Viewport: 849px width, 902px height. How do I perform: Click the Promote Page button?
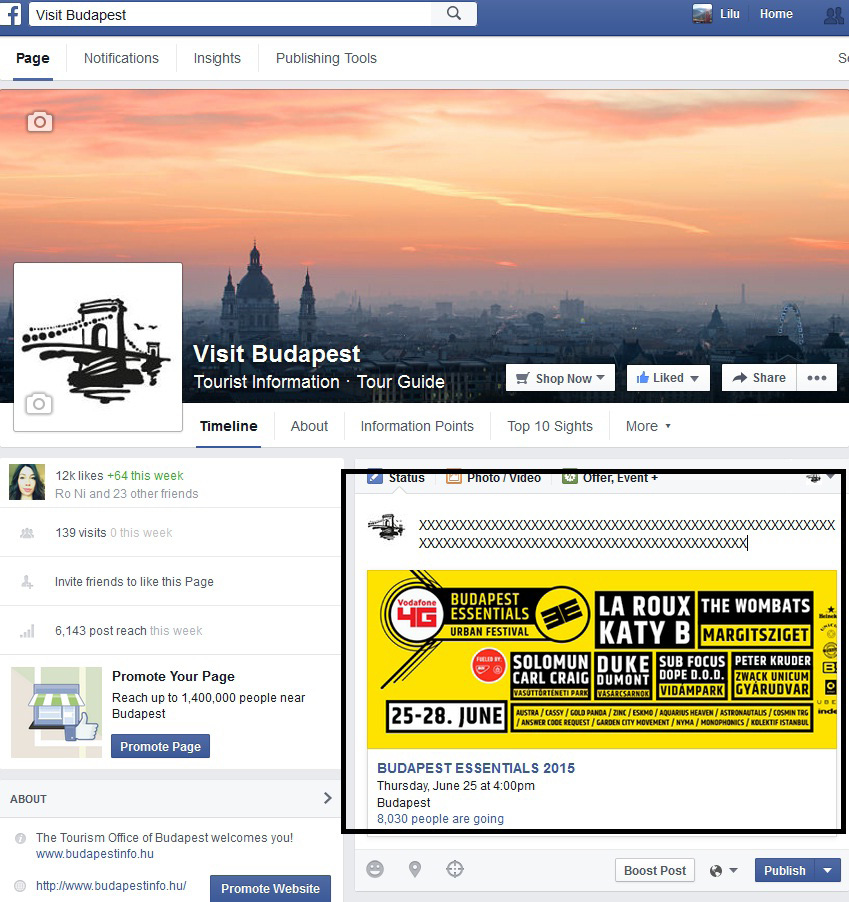160,746
